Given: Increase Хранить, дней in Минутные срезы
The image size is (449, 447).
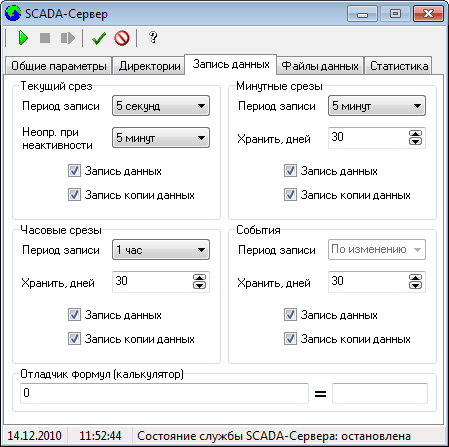Looking at the screenshot, I should 415,134.
